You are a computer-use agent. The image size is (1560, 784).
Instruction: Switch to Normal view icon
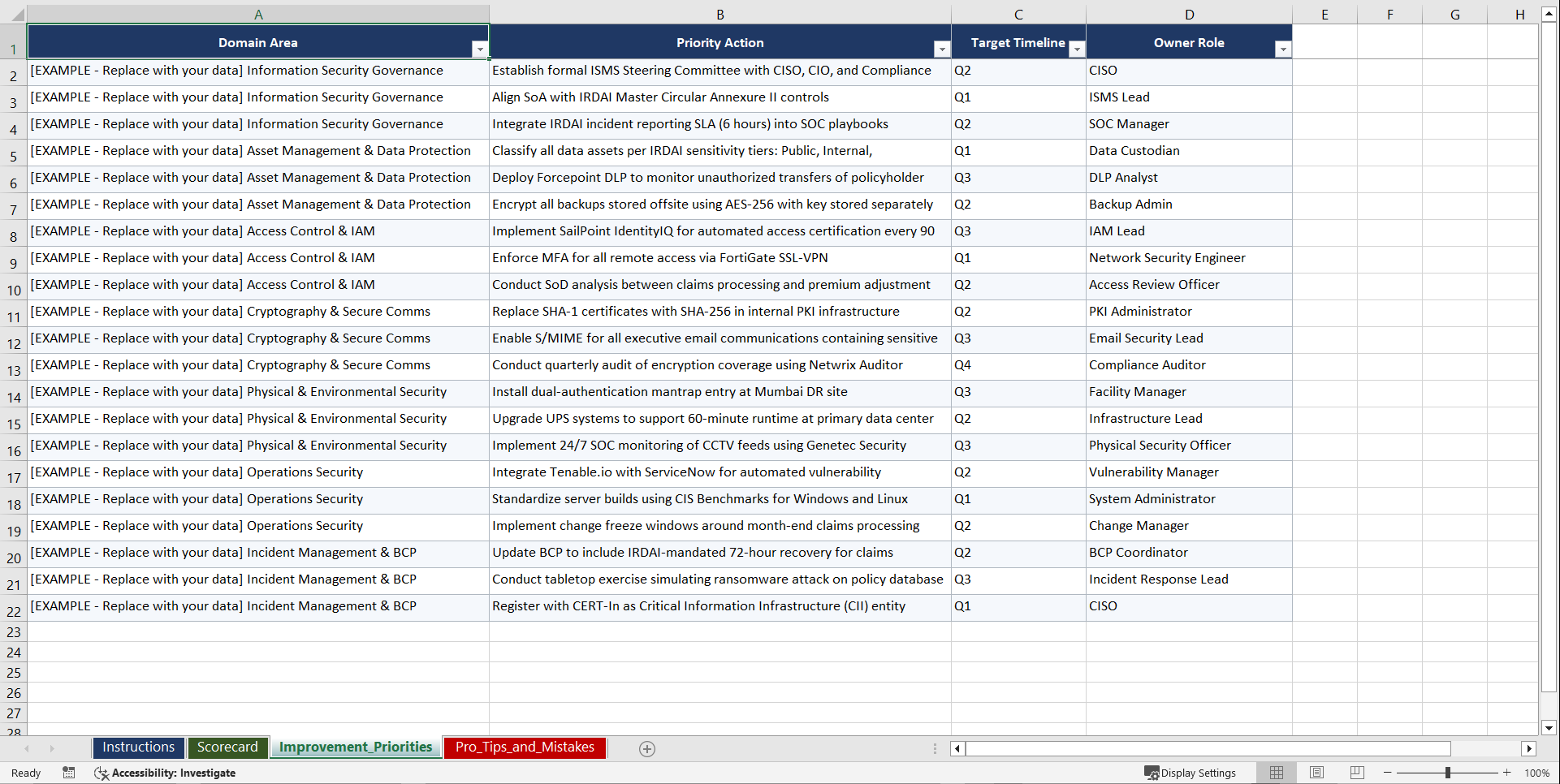click(1276, 773)
